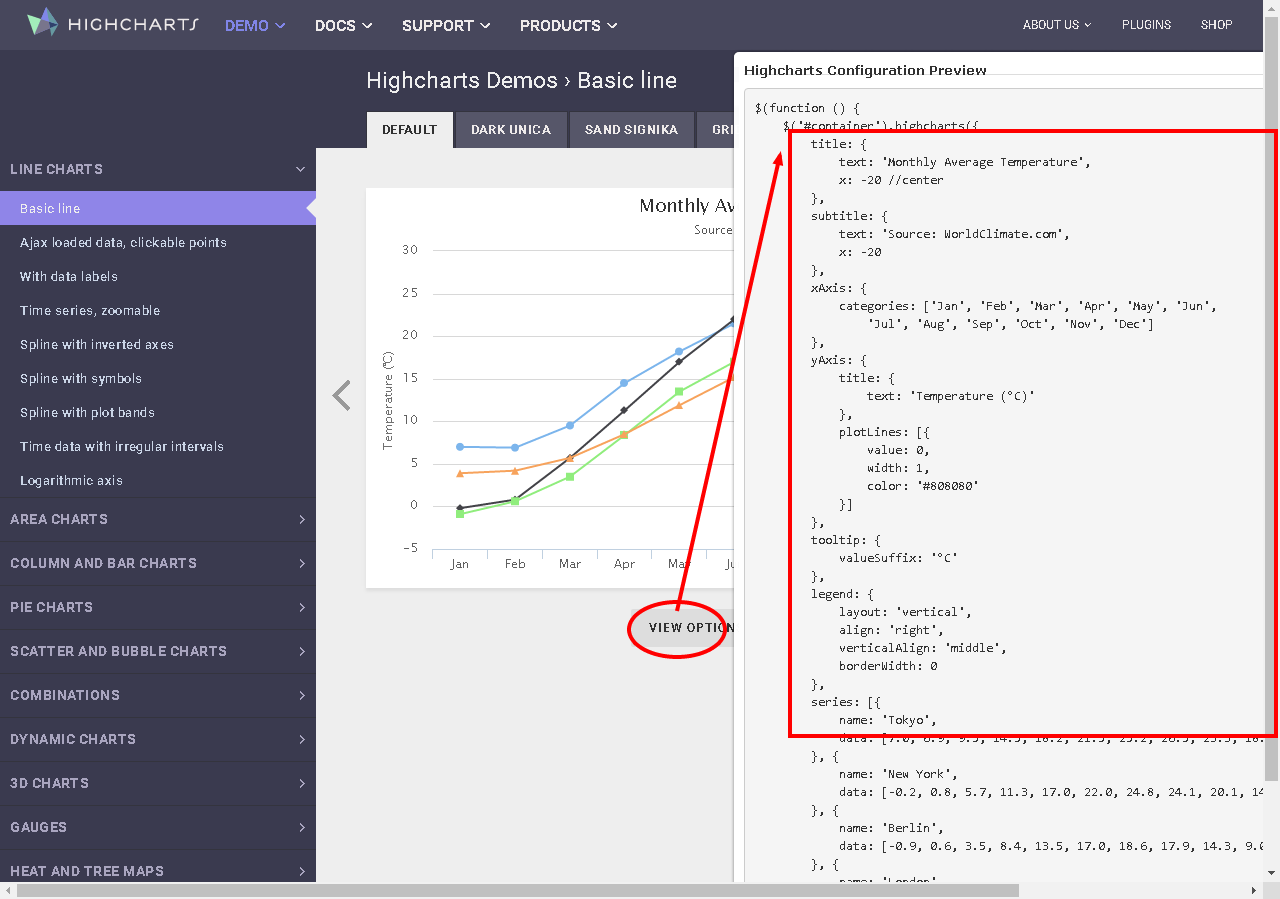Click the orange London triangle point at Jan
1280x899 pixels.
[460, 473]
